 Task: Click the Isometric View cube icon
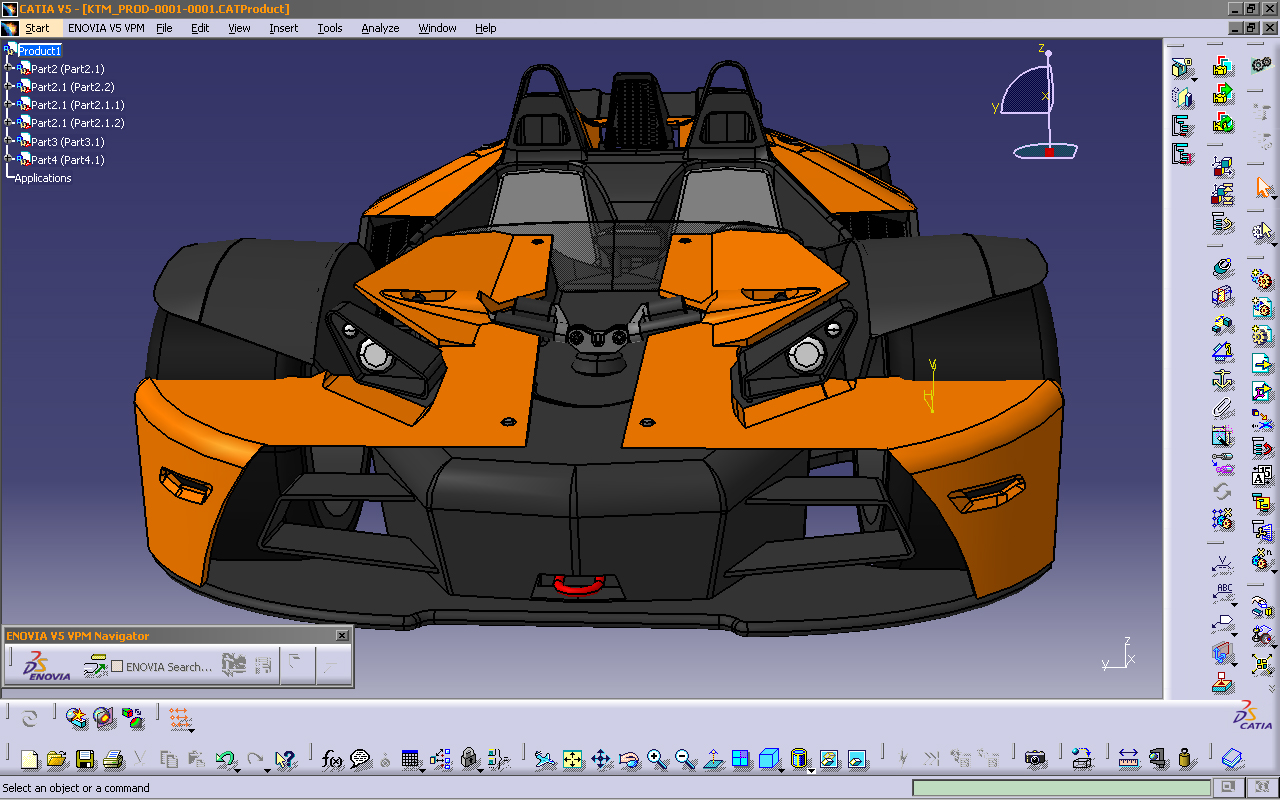[x=768, y=760]
